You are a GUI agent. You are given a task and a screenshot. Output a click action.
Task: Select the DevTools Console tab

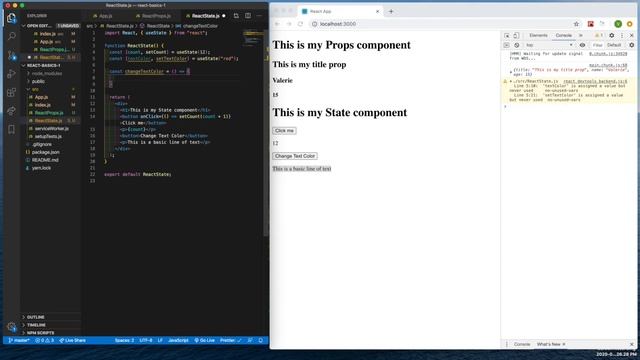(563, 36)
